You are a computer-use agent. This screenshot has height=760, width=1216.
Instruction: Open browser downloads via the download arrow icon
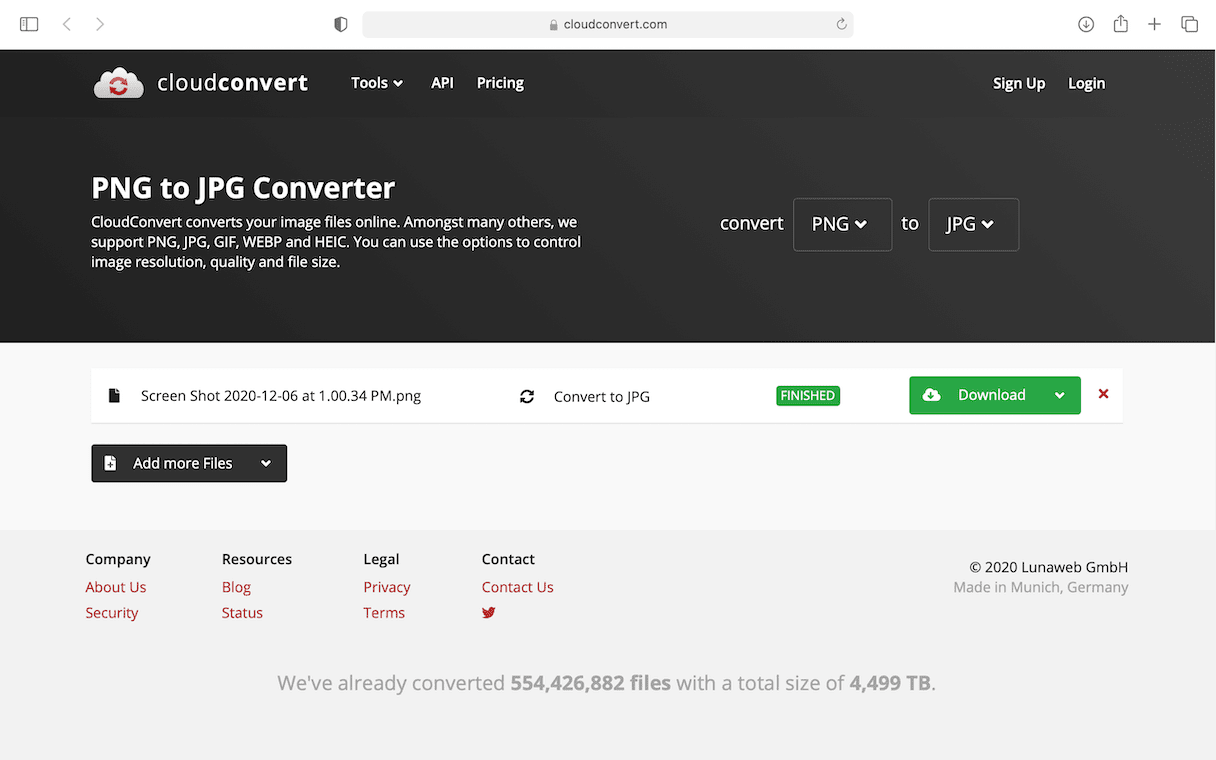tap(1086, 23)
